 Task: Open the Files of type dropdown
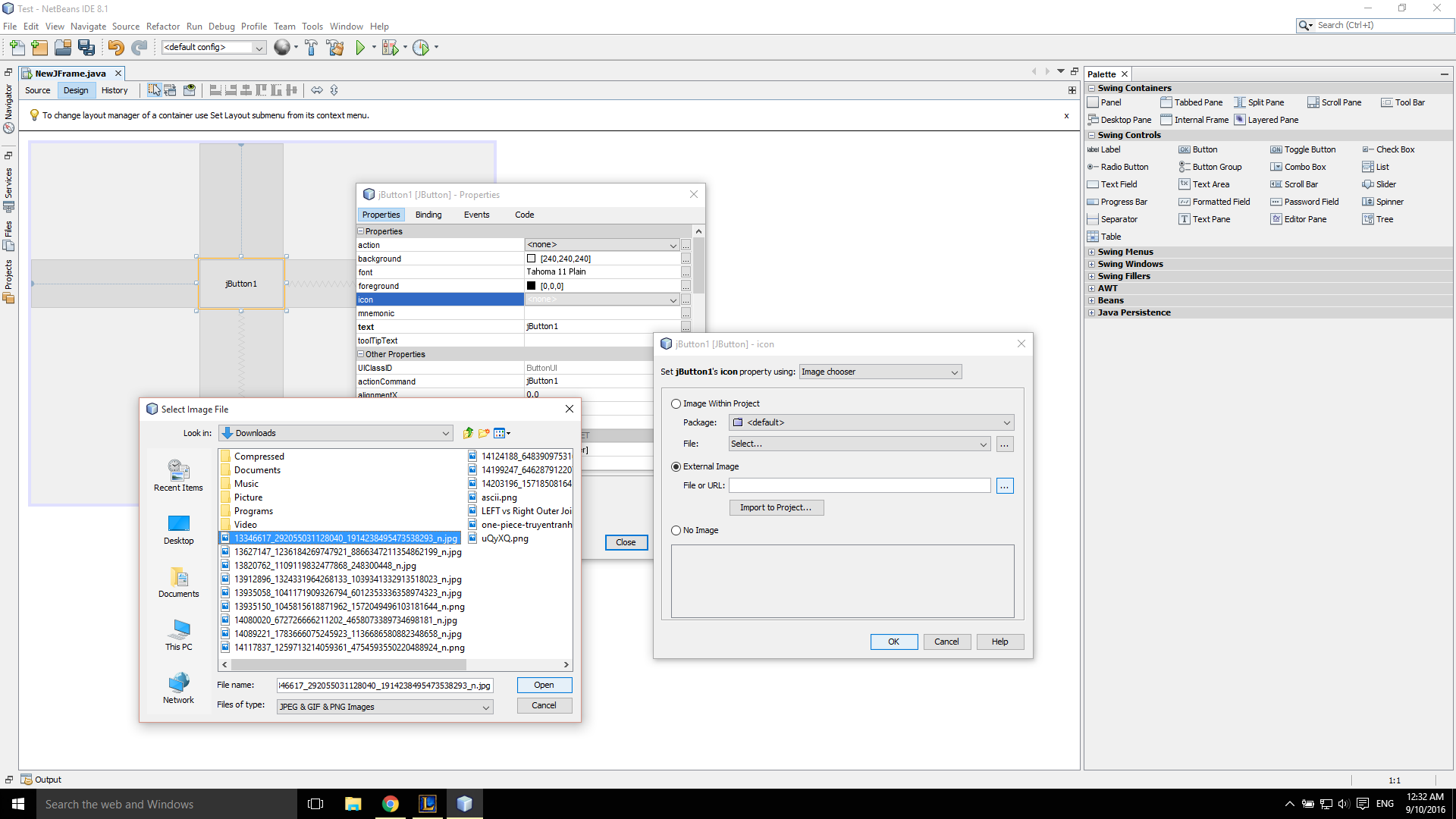pyautogui.click(x=485, y=708)
